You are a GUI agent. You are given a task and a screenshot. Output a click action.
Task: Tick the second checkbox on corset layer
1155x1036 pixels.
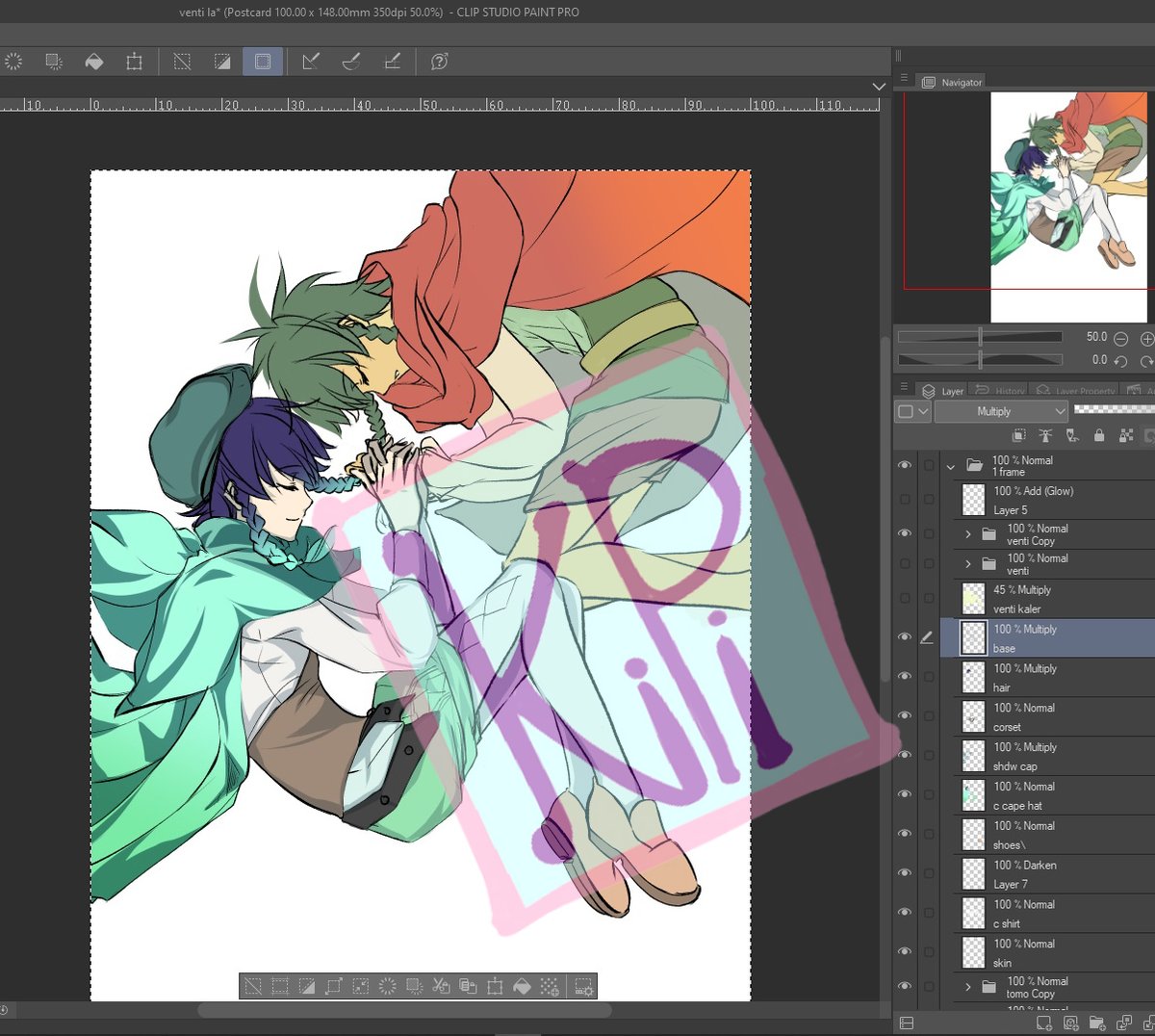929,716
